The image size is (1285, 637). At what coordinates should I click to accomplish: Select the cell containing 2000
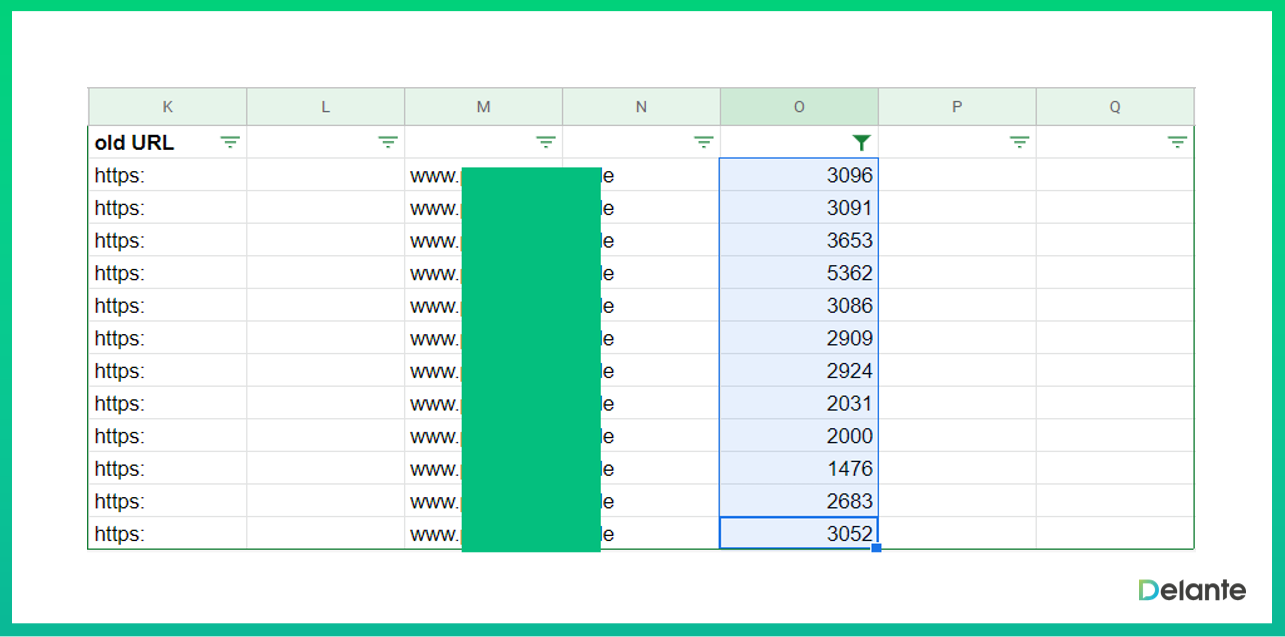799,436
